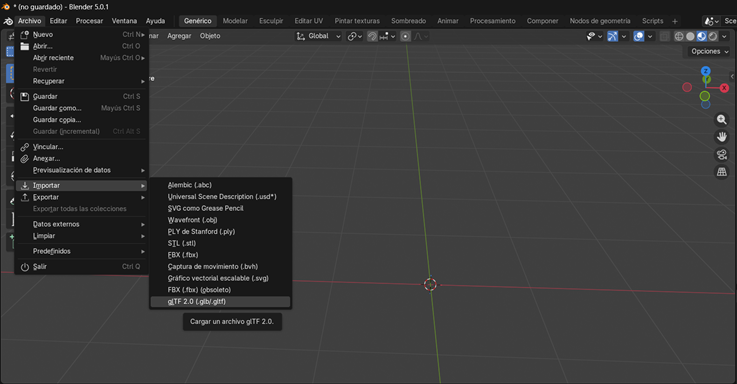The width and height of the screenshot is (737, 384).
Task: Open the transform pivot point dropdown
Action: tap(354, 36)
